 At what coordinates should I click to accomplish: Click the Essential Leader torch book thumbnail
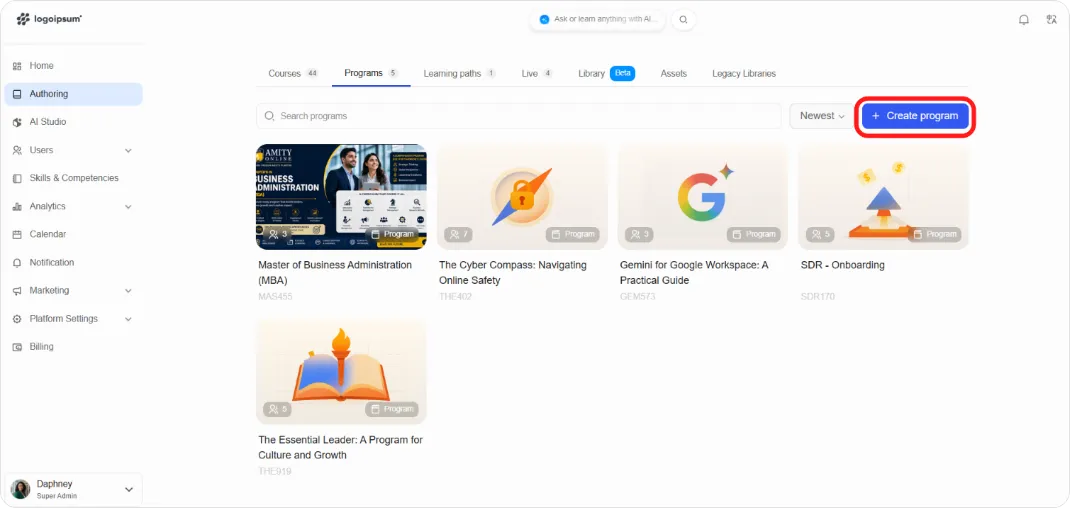coord(342,371)
